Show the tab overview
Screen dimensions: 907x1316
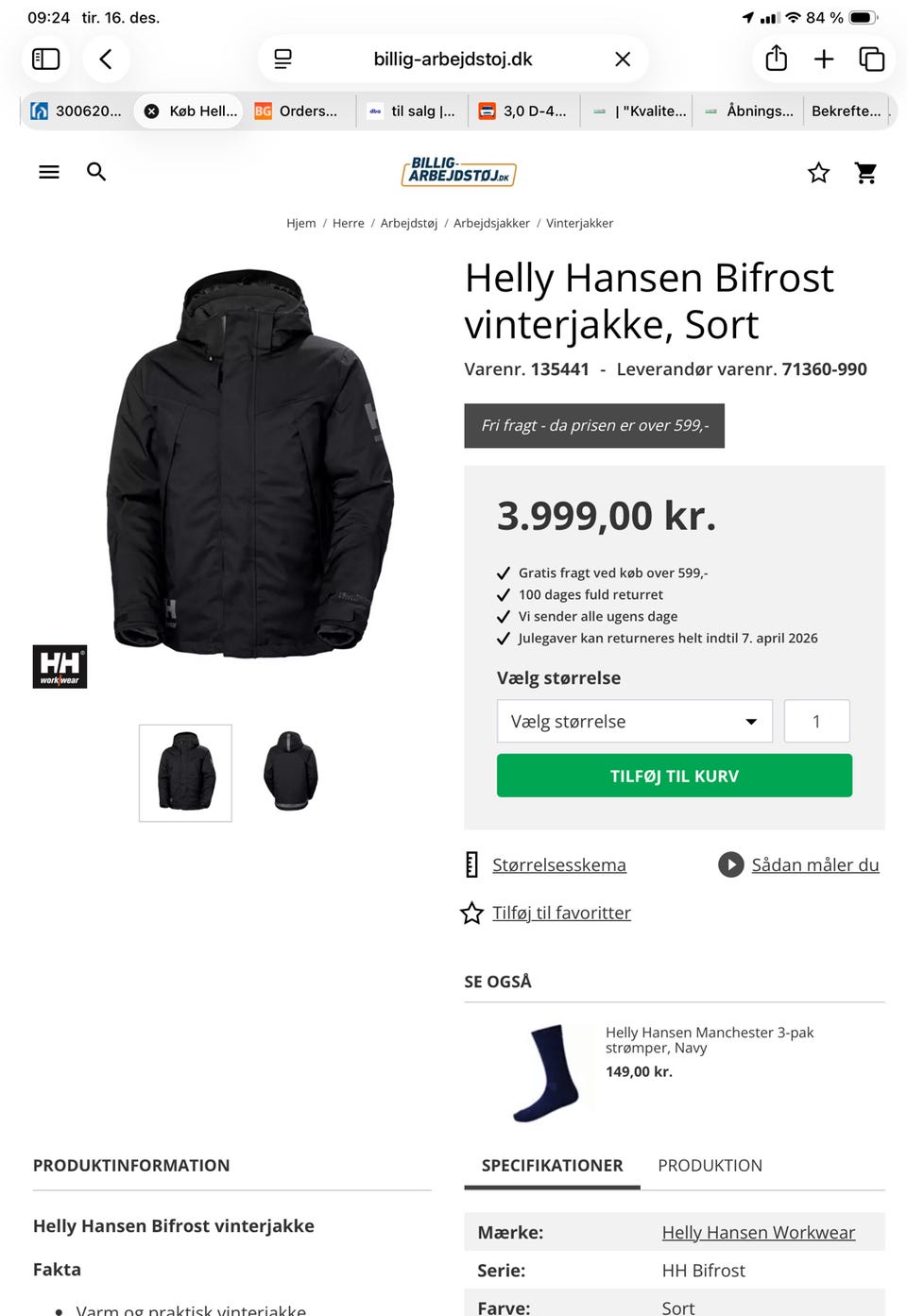click(871, 60)
